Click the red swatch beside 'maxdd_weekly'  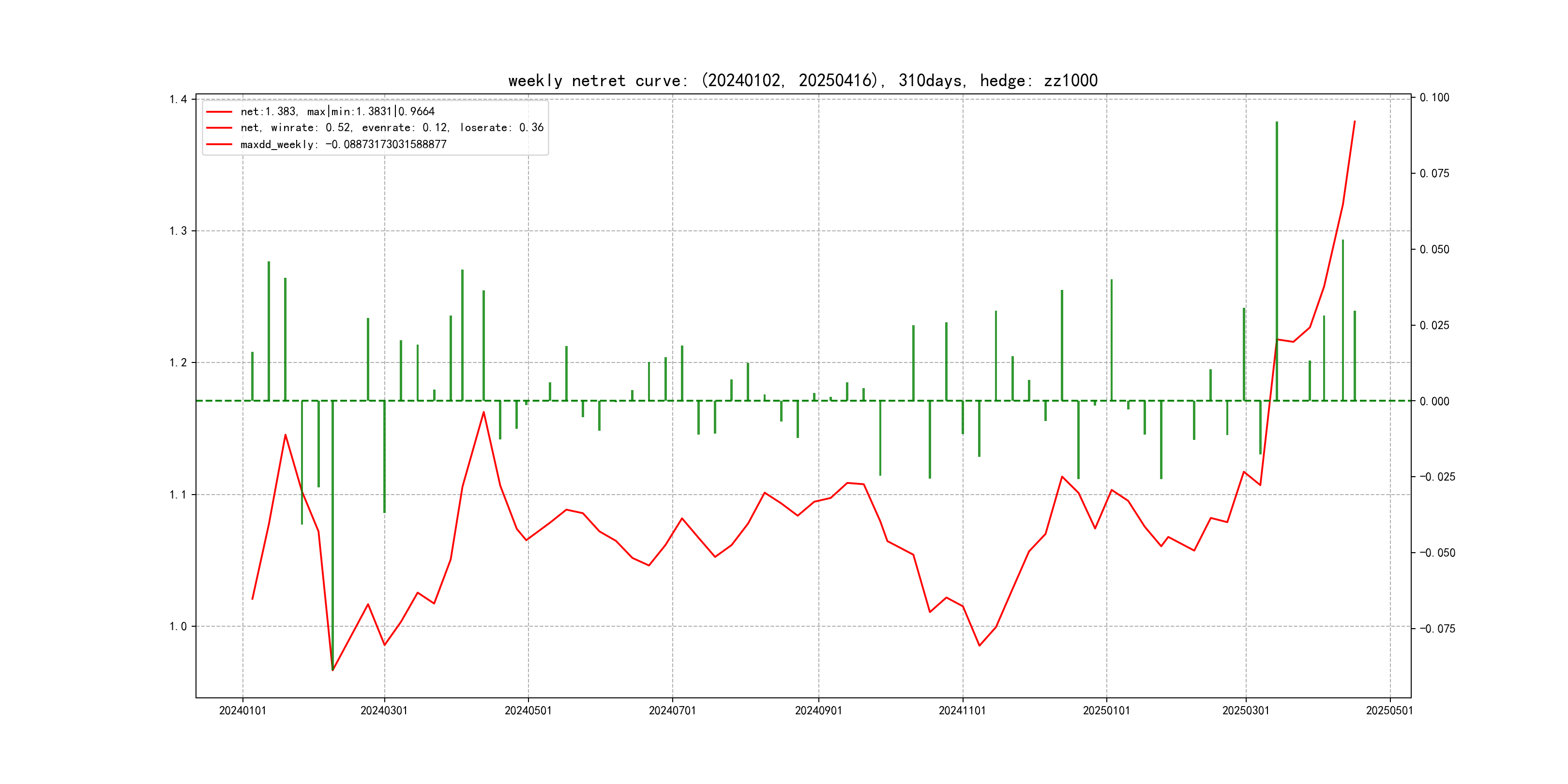tap(219, 145)
